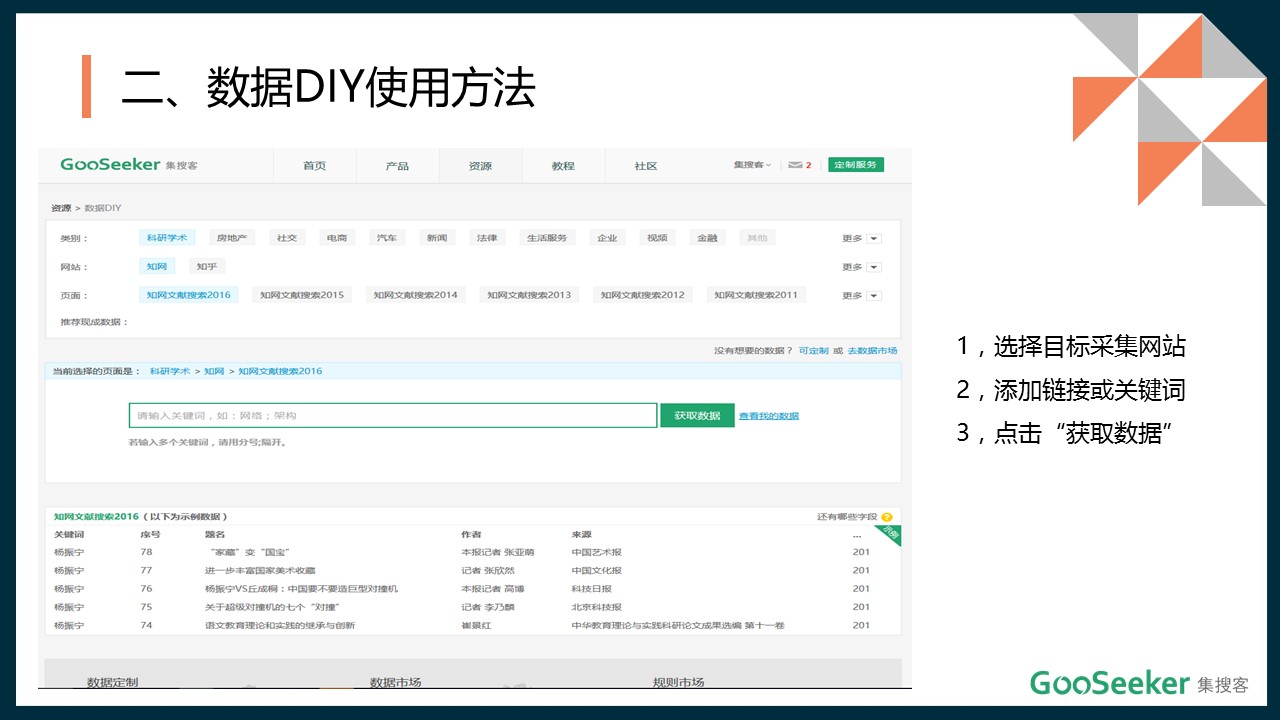Click title cell "家藏"变"国宝"
Image resolution: width=1280 pixels, height=720 pixels.
click(250, 552)
